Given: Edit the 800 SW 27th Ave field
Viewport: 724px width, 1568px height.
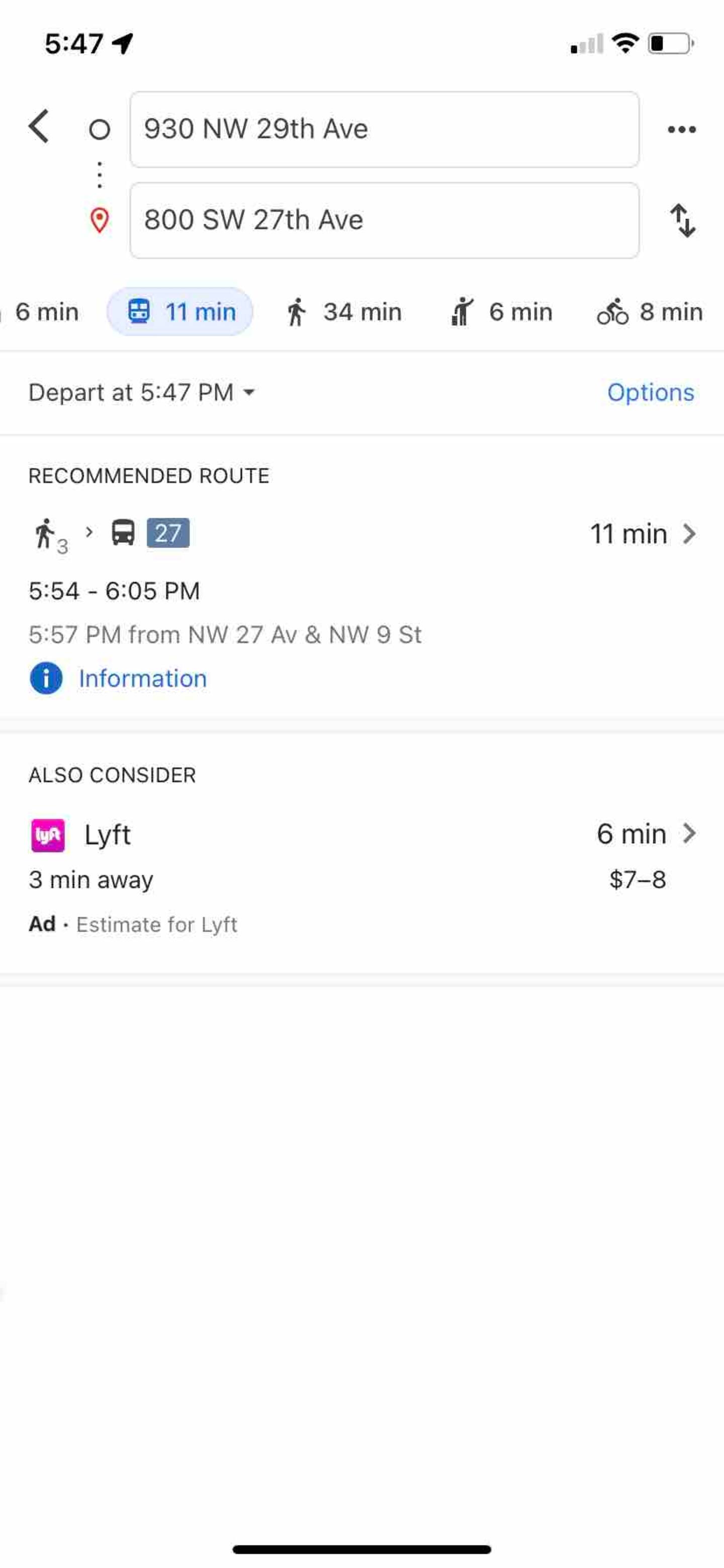Looking at the screenshot, I should 385,220.
